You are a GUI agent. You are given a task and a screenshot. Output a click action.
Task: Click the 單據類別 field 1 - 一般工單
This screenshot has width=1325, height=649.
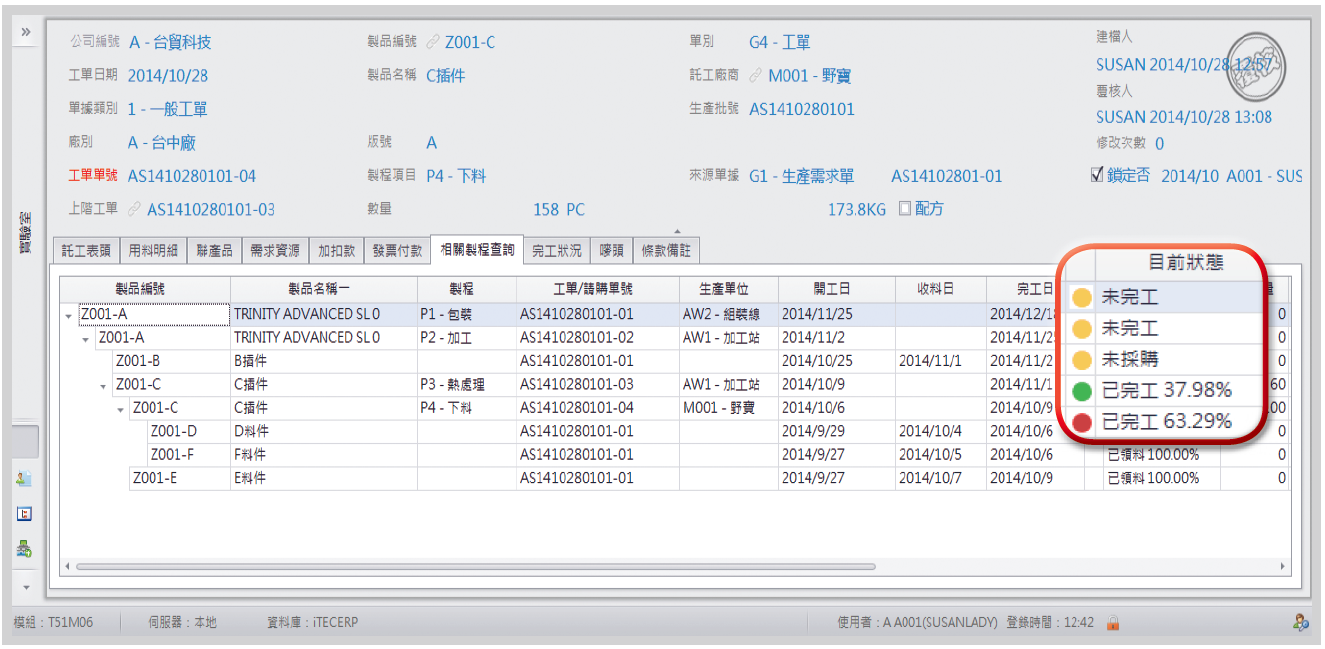pyautogui.click(x=168, y=109)
